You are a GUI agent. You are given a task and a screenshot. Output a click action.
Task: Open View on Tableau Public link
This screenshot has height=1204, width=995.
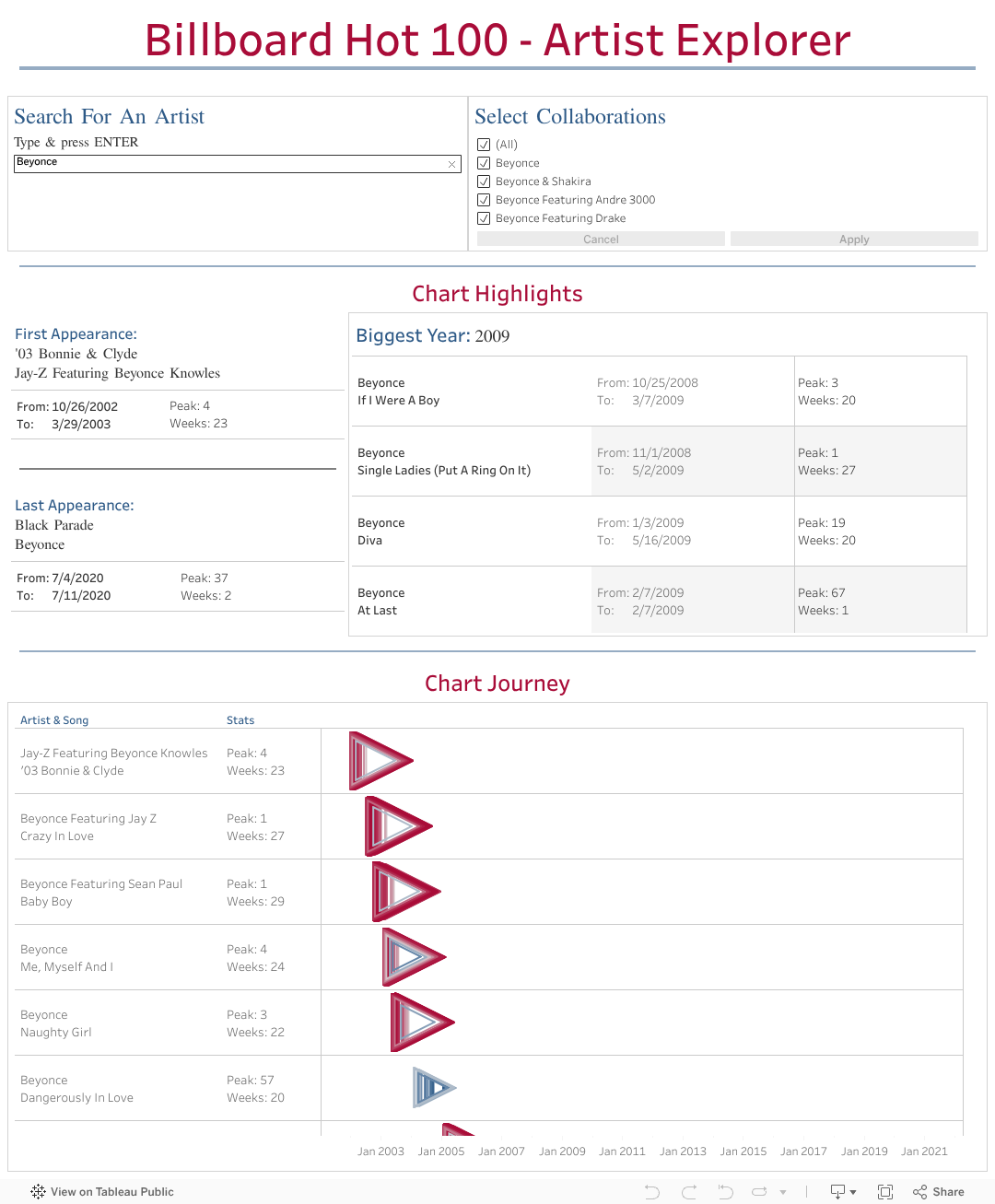111,1192
